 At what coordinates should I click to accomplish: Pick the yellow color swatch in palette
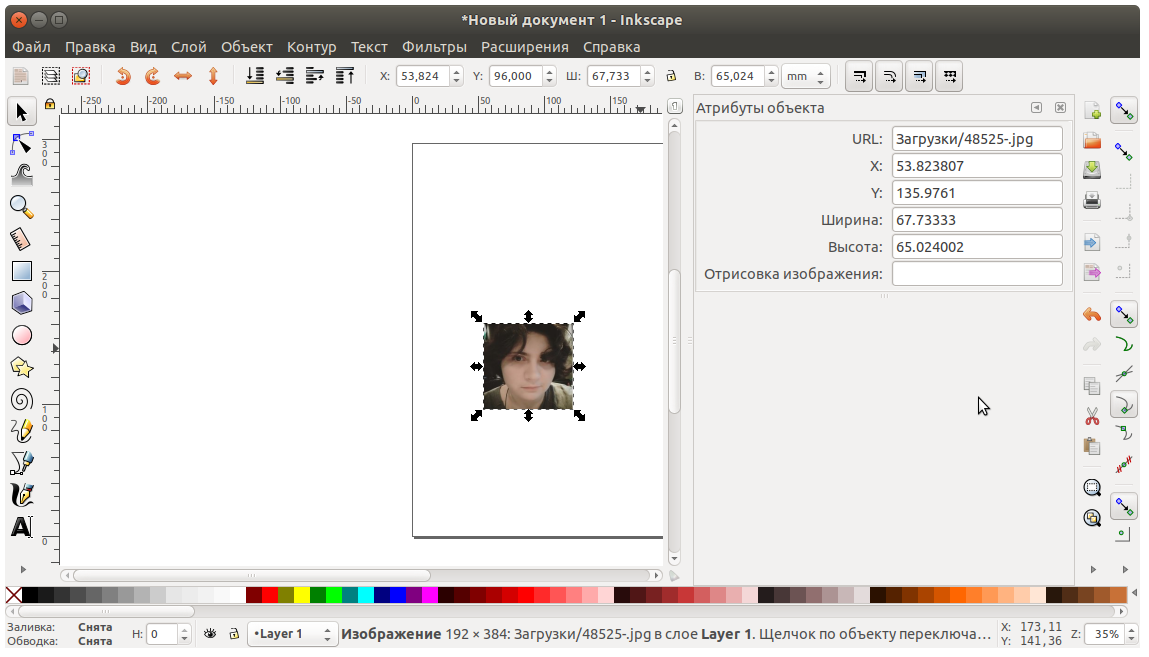pos(302,596)
